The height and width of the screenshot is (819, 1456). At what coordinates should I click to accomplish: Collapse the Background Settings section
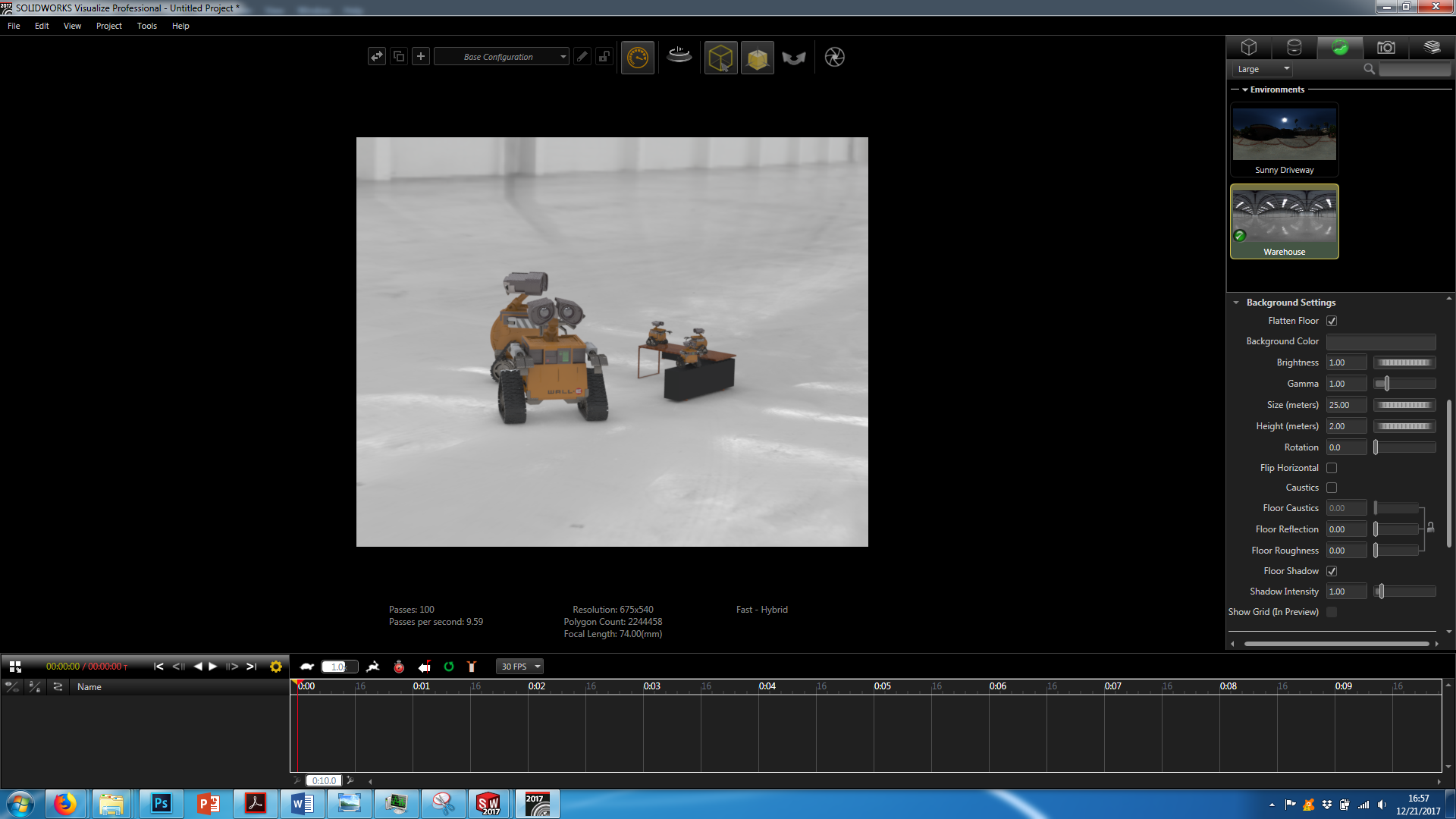1236,303
